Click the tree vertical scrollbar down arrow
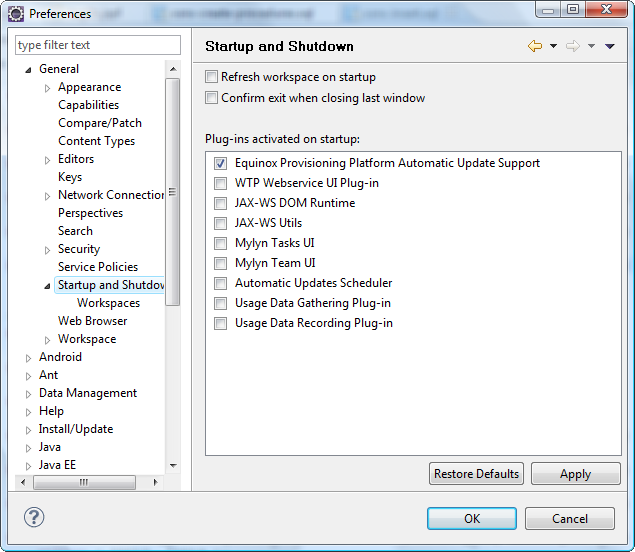This screenshot has height=552, width=635. (173, 466)
